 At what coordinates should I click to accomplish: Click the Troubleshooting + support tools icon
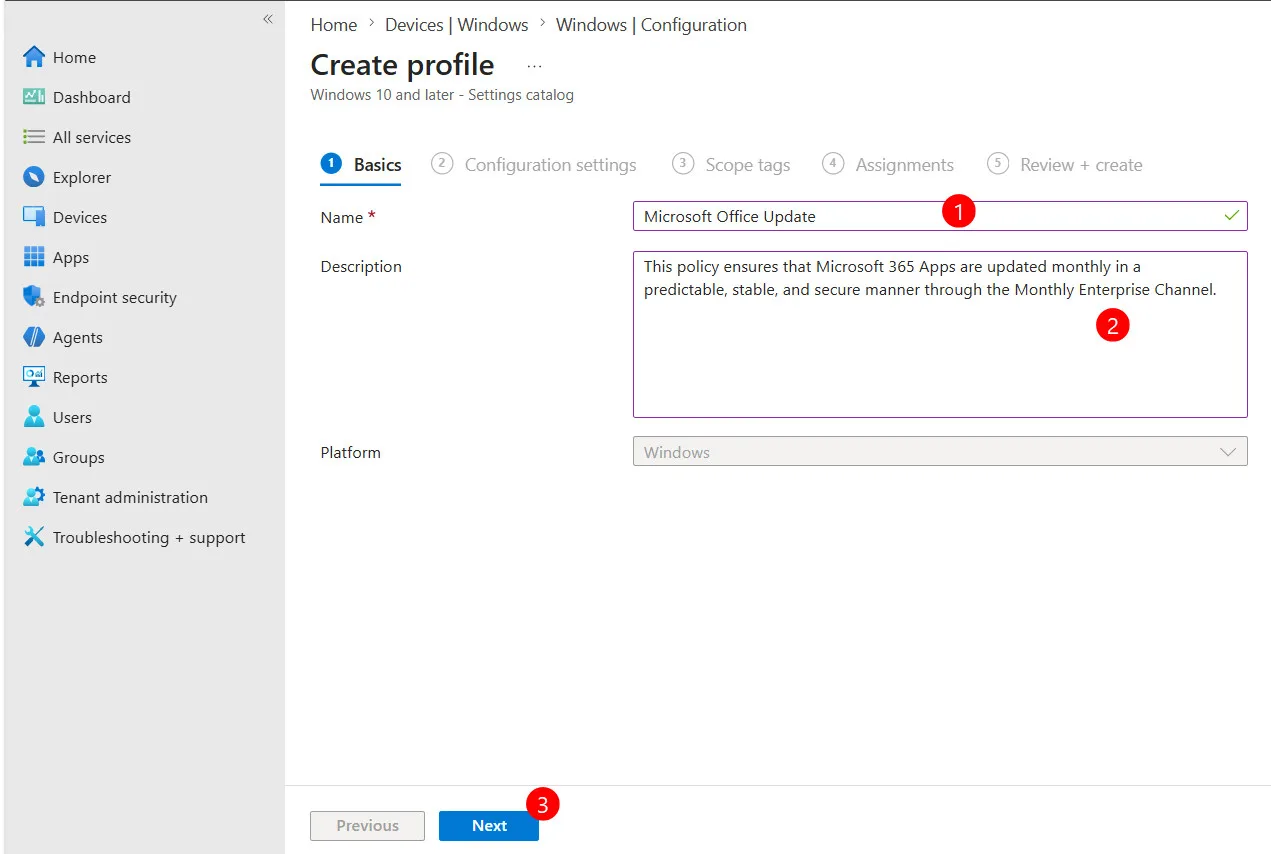(34, 537)
